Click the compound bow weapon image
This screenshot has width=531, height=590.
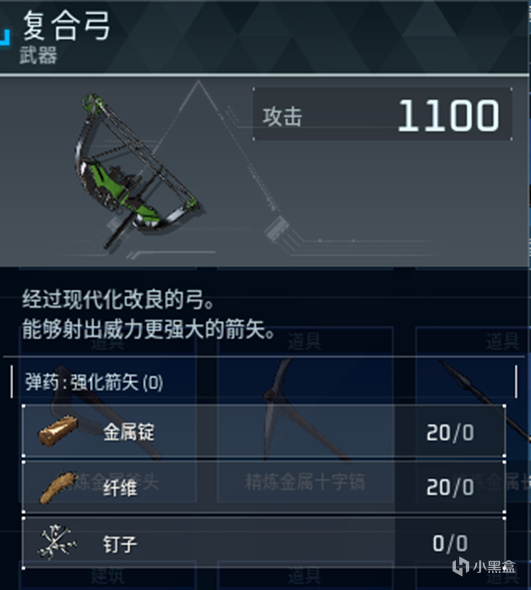139,171
